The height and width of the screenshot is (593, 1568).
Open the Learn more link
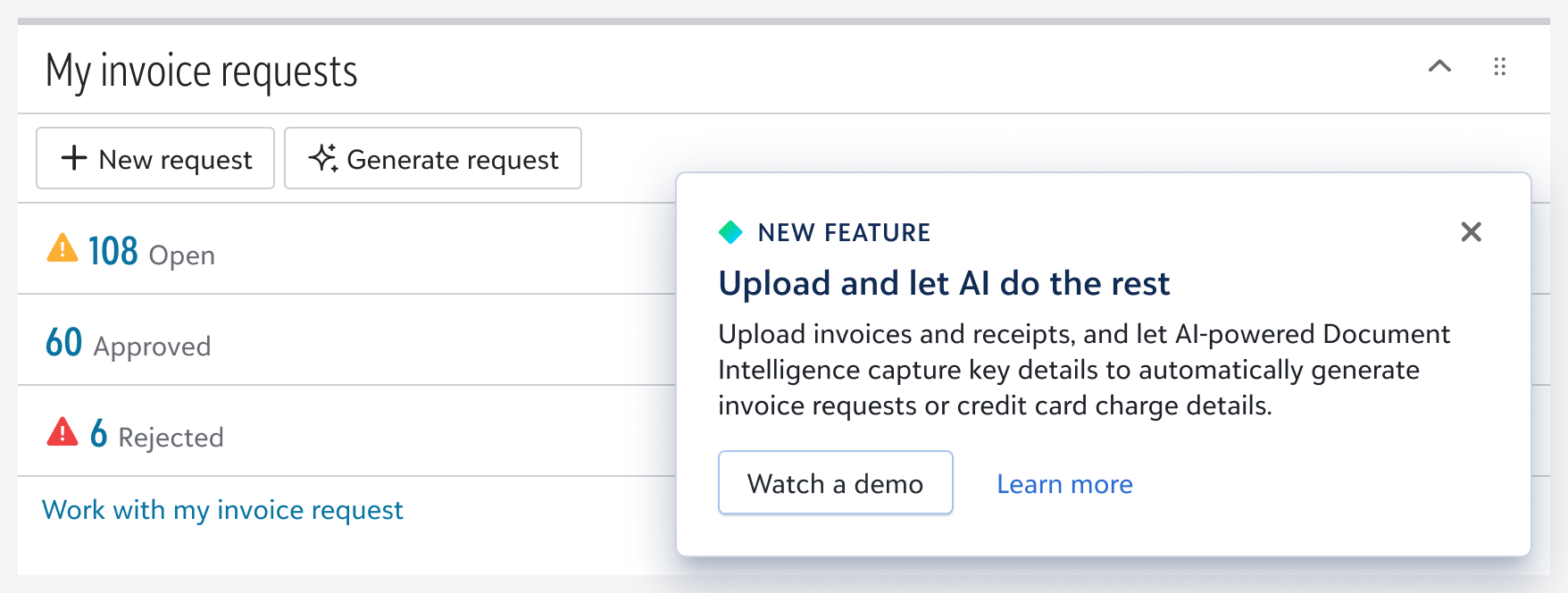point(1064,484)
